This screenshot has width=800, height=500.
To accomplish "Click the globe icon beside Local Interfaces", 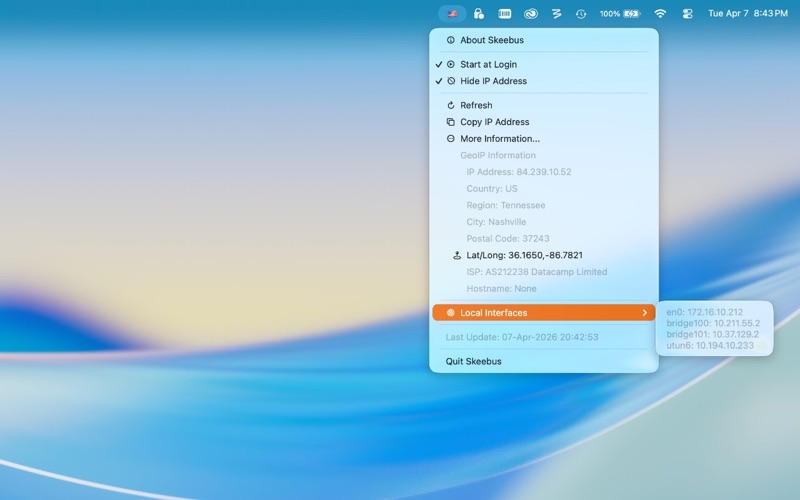I will [x=451, y=313].
